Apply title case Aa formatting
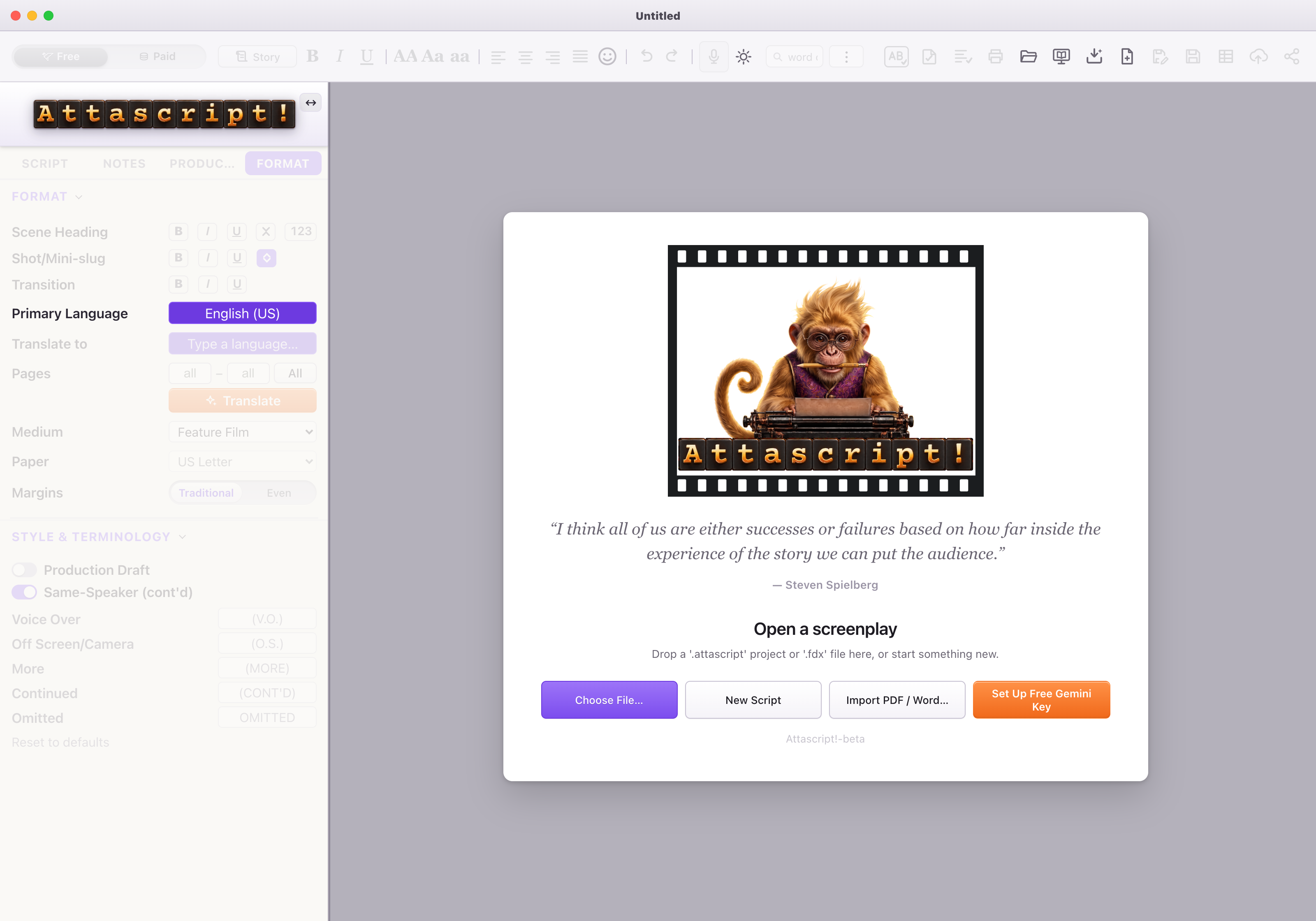Image resolution: width=1316 pixels, height=921 pixels. coord(433,56)
